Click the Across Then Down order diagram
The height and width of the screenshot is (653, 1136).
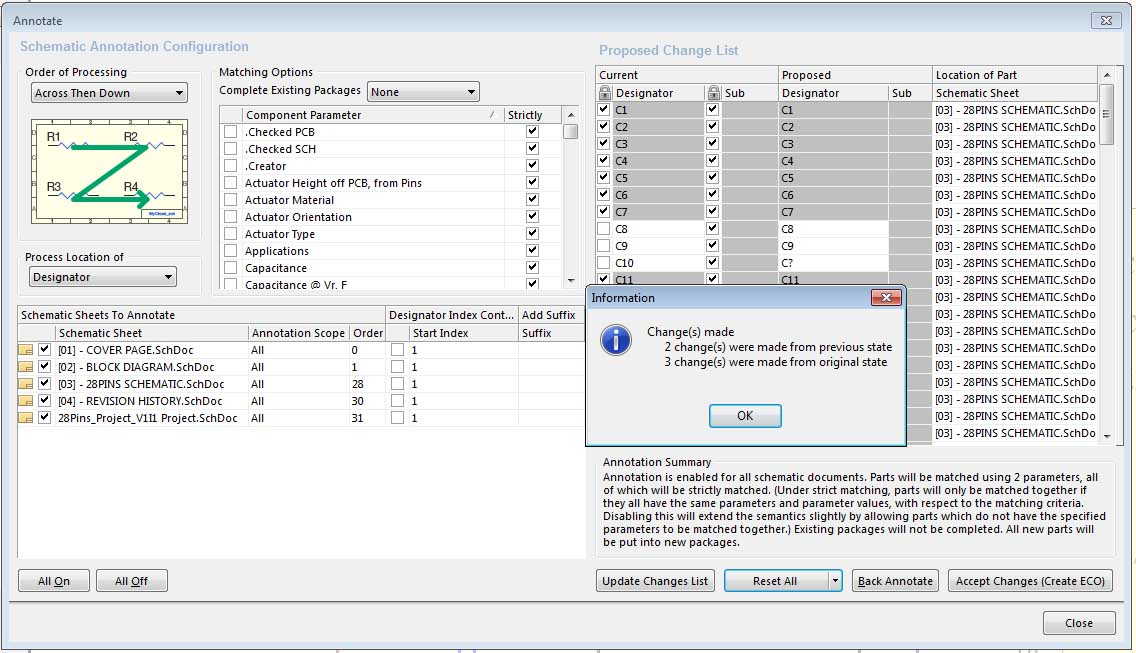pos(109,171)
